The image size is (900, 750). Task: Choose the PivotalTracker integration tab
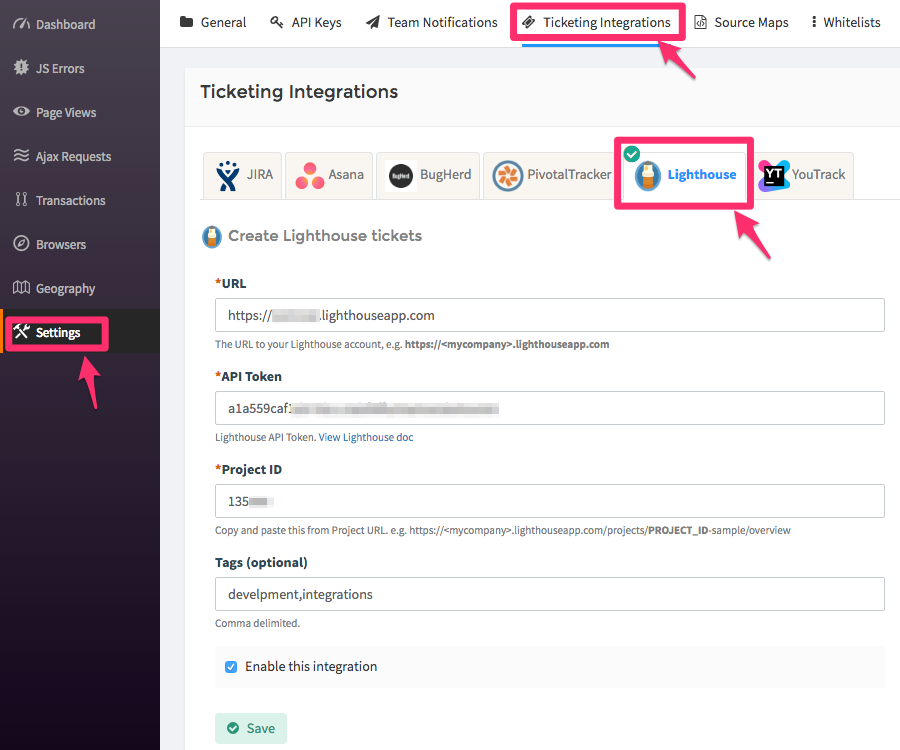(x=552, y=175)
